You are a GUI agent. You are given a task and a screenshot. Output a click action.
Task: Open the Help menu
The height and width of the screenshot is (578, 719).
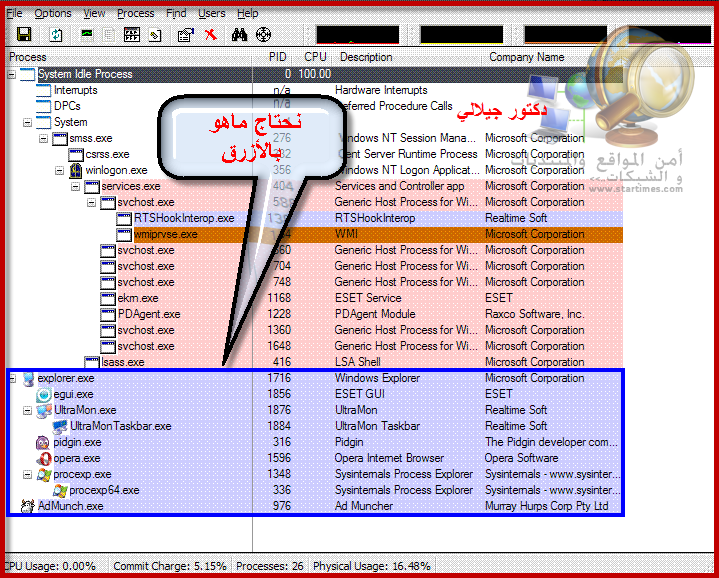pos(248,13)
